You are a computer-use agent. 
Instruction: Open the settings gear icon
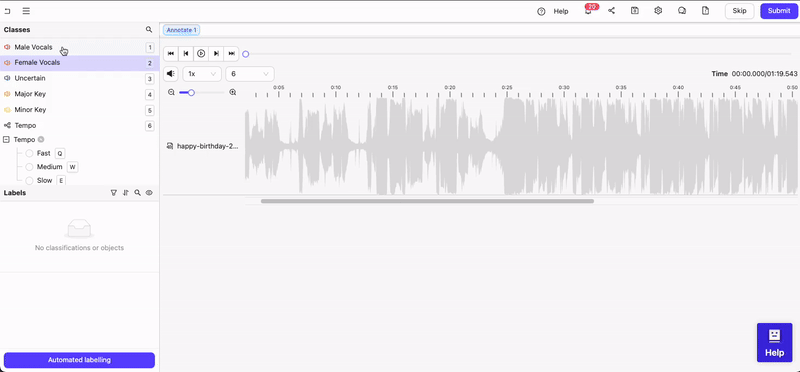(658, 11)
